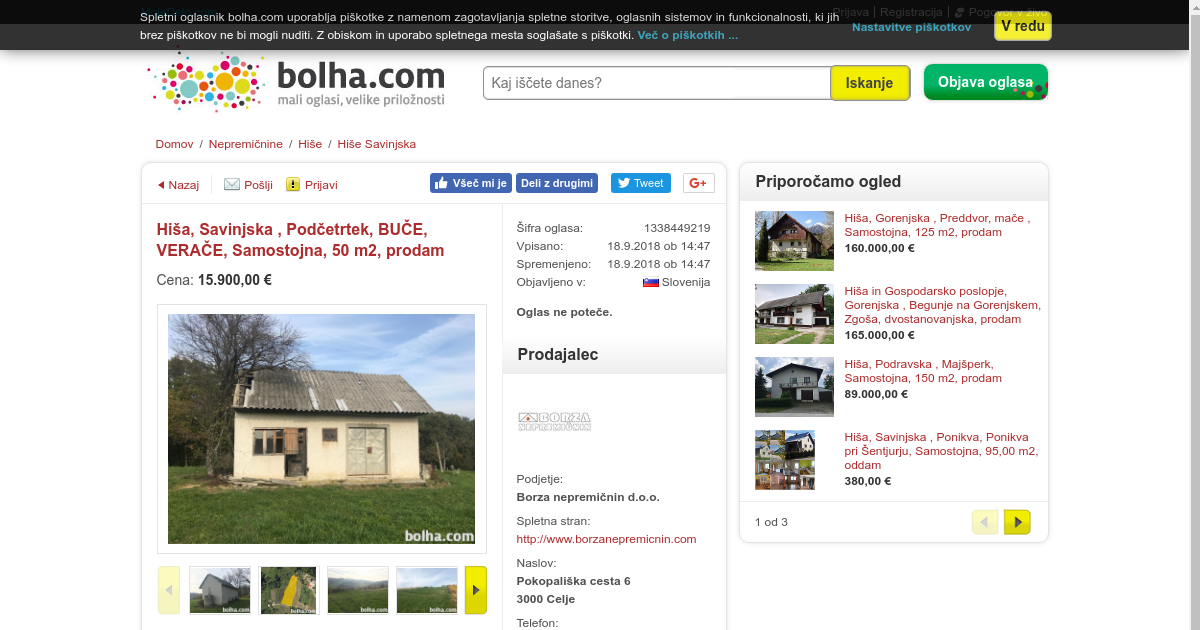
Task: Open Nepremičnine breadcrumb
Action: coord(246,144)
